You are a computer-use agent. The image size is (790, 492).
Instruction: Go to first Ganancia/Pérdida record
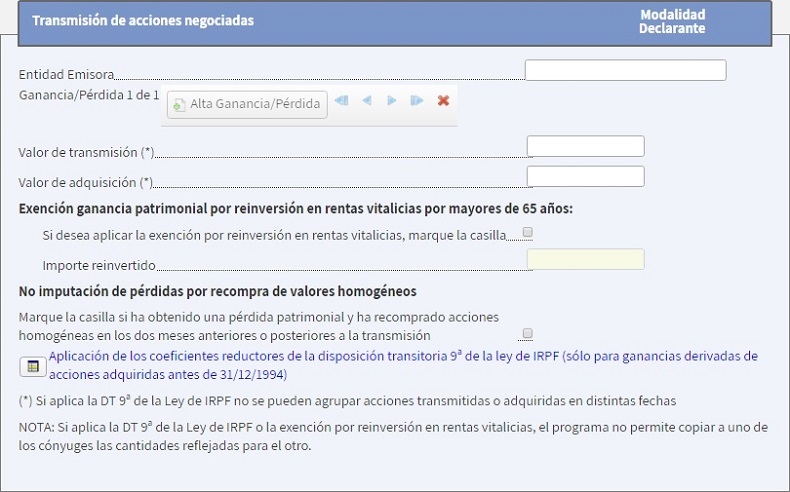pyautogui.click(x=341, y=101)
